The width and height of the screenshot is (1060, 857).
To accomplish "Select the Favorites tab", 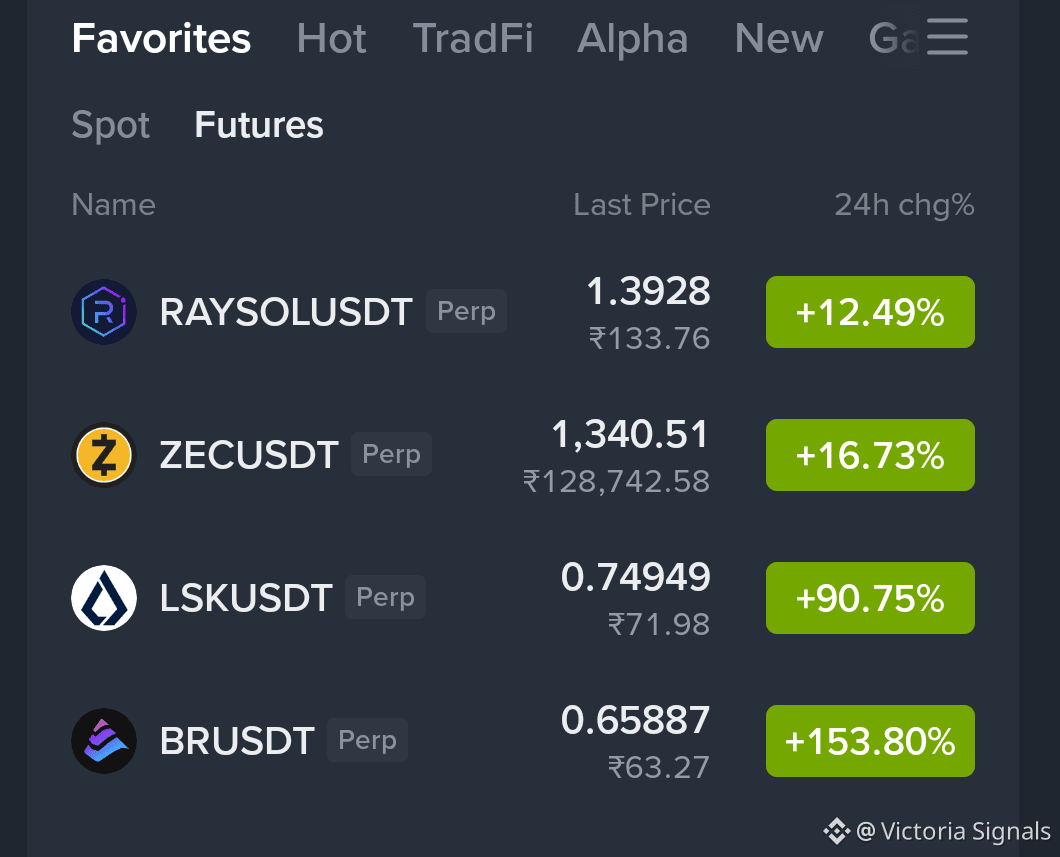I will (162, 38).
